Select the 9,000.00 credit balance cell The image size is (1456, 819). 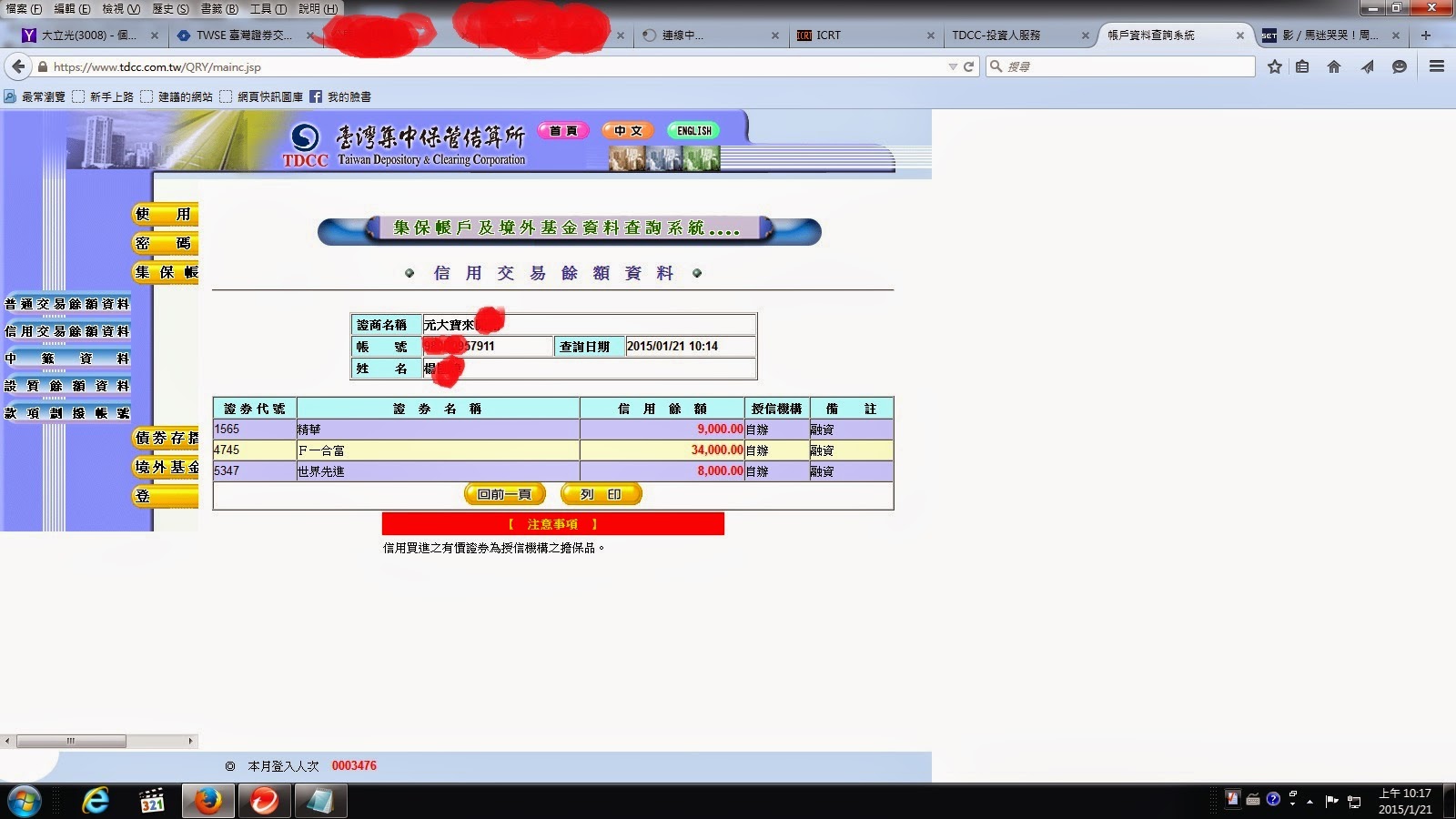pyautogui.click(x=662, y=430)
